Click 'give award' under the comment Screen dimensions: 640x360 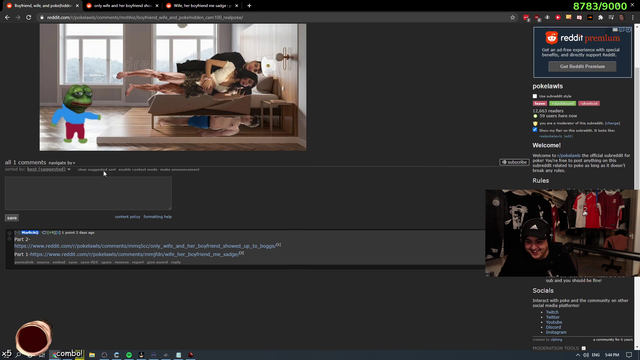point(157,262)
